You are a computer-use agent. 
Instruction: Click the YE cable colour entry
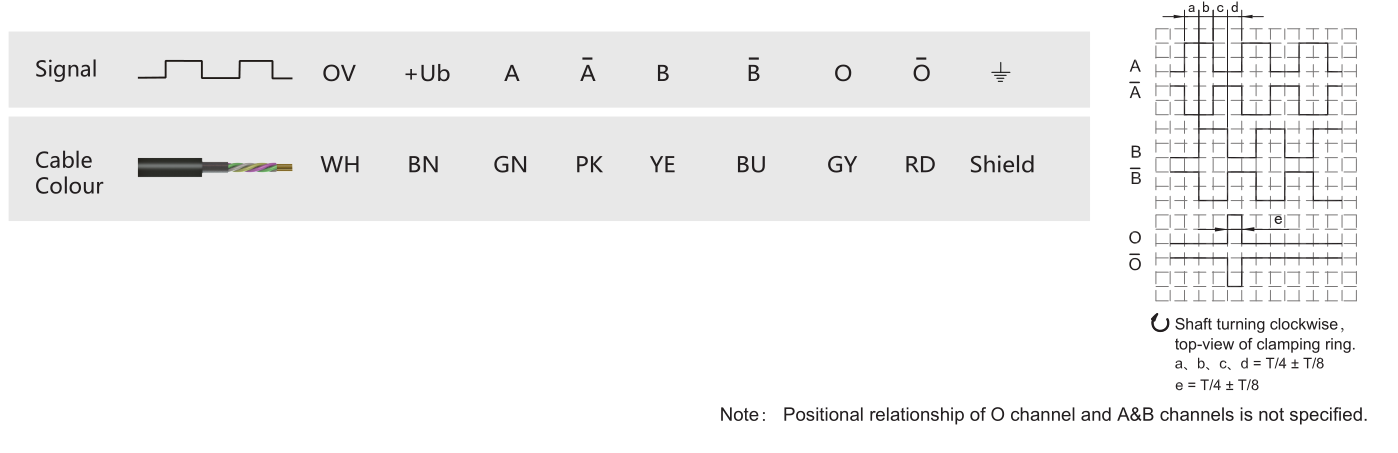pos(661,166)
